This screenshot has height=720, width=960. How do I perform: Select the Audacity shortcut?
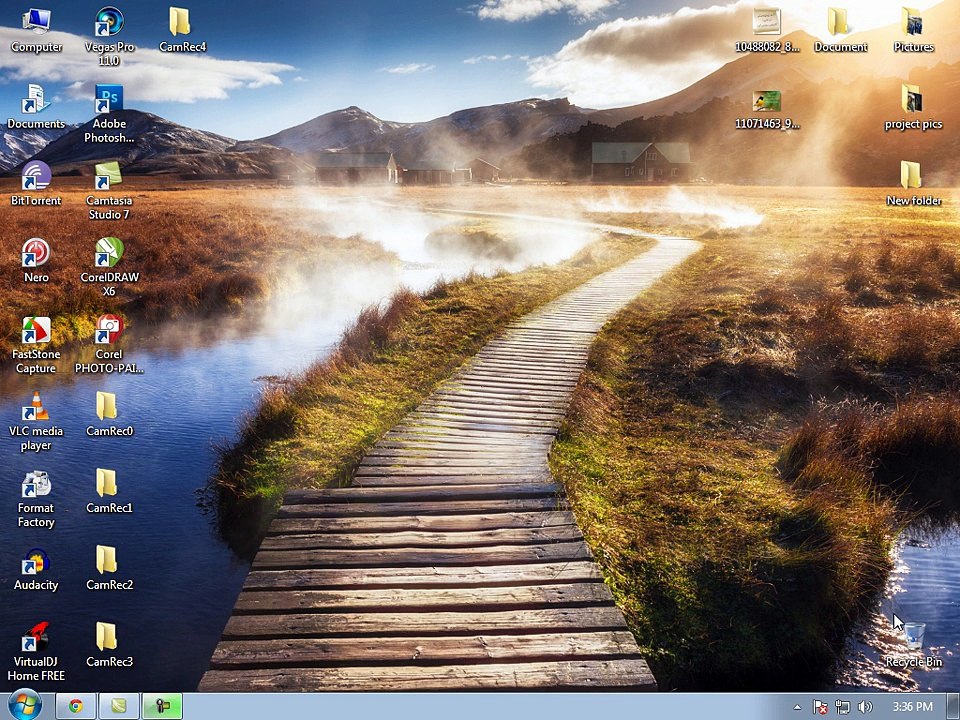[36, 569]
